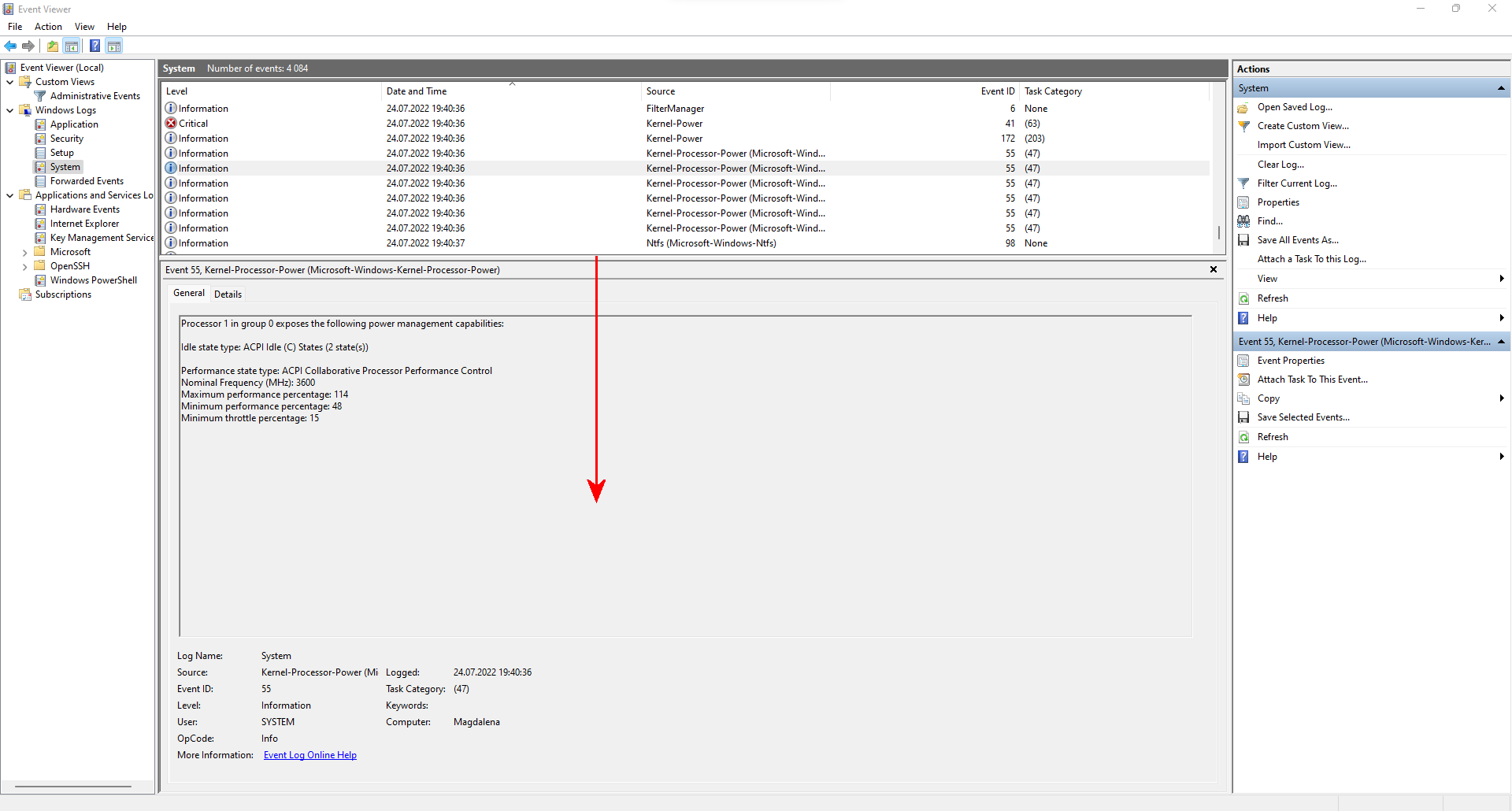Click Refresh under the Event 55 actions section
The image size is (1512, 811).
click(x=1273, y=437)
